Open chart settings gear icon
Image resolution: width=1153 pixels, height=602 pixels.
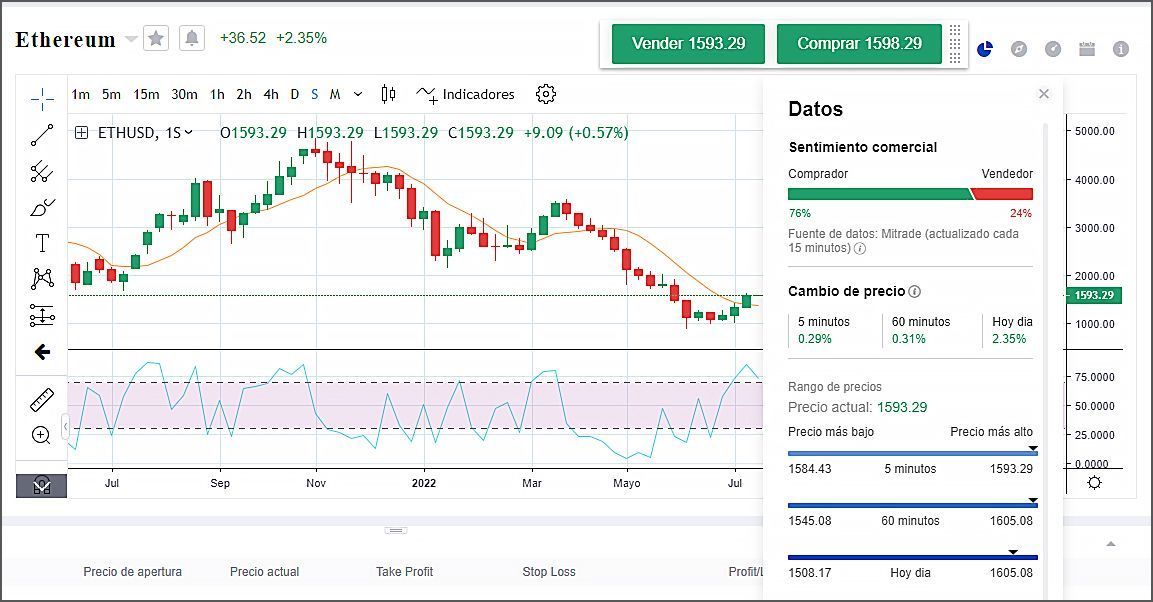[x=545, y=94]
